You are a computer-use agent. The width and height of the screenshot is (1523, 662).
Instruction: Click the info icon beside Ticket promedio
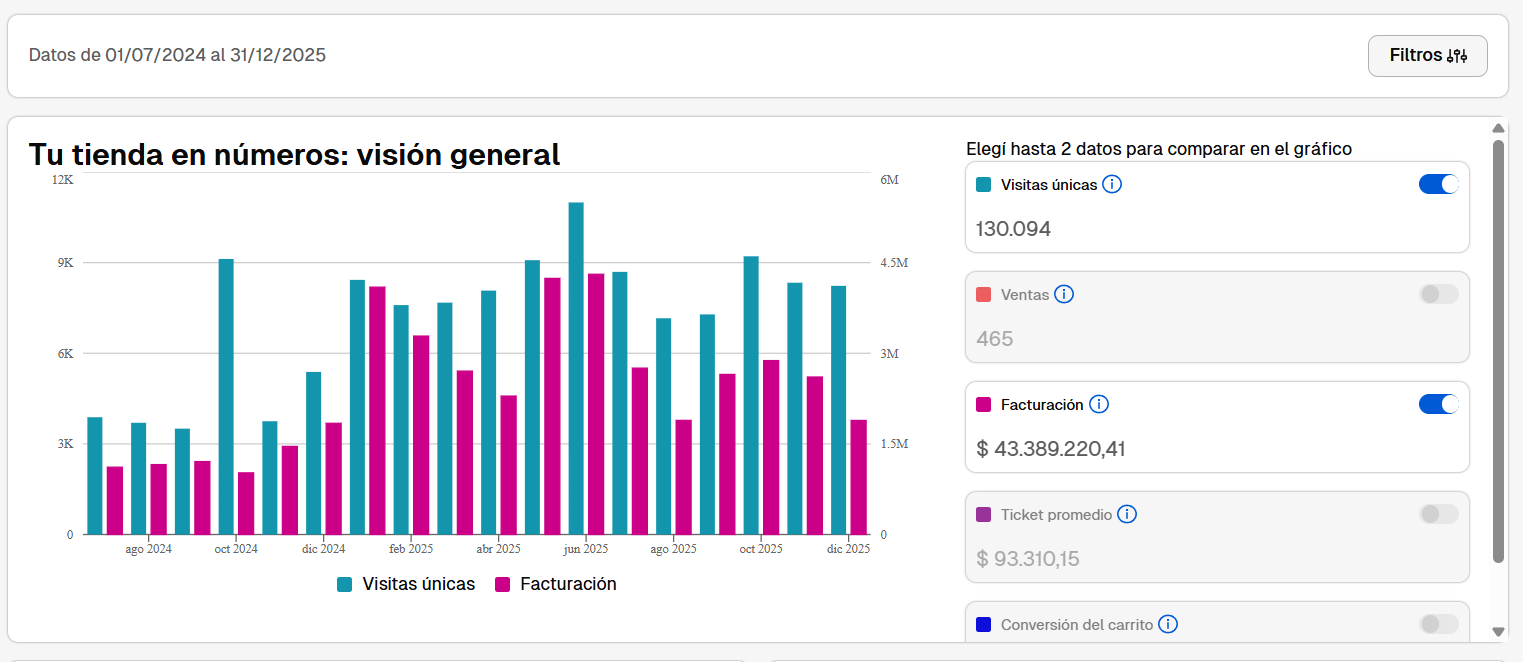1127,514
